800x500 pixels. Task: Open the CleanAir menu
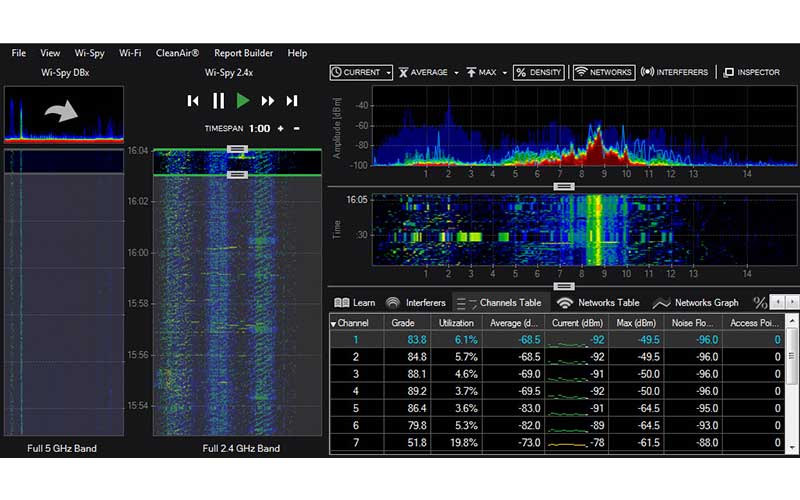coord(177,53)
